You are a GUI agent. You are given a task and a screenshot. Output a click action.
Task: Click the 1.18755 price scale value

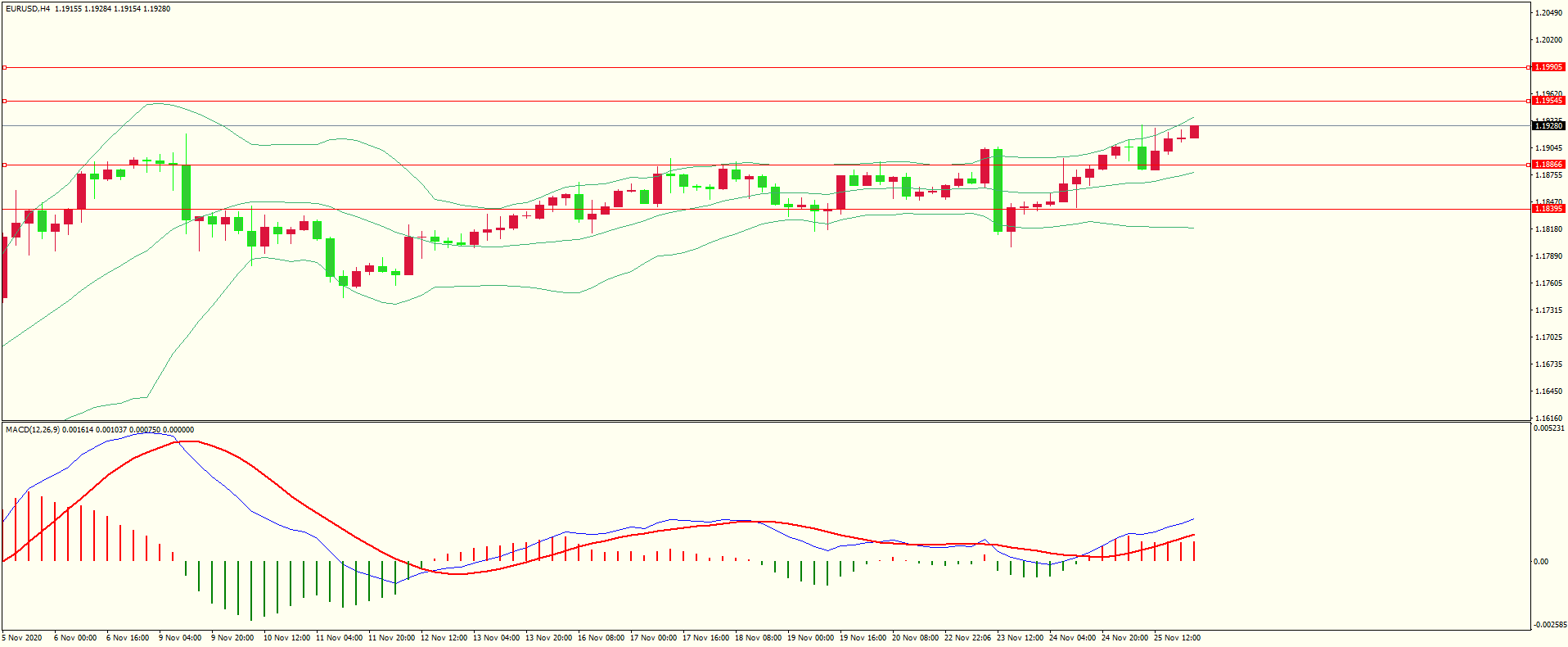click(x=1548, y=175)
